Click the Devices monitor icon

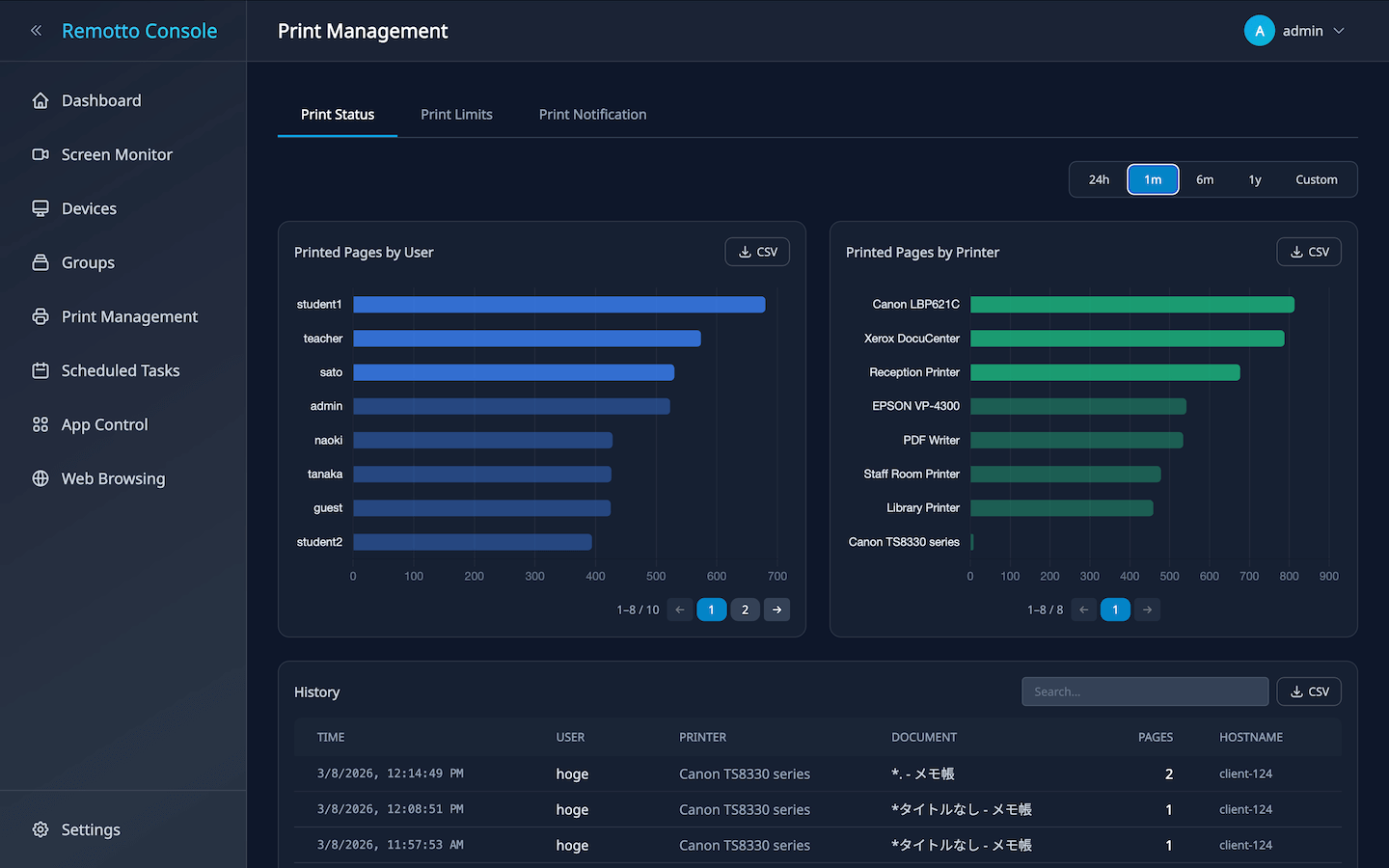pyautogui.click(x=41, y=208)
